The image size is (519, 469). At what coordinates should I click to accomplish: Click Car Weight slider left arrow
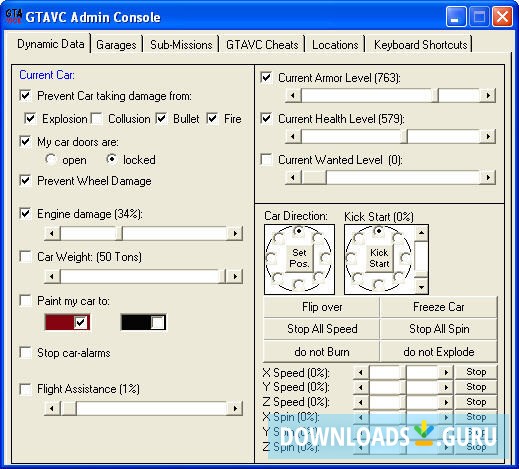coord(52,276)
